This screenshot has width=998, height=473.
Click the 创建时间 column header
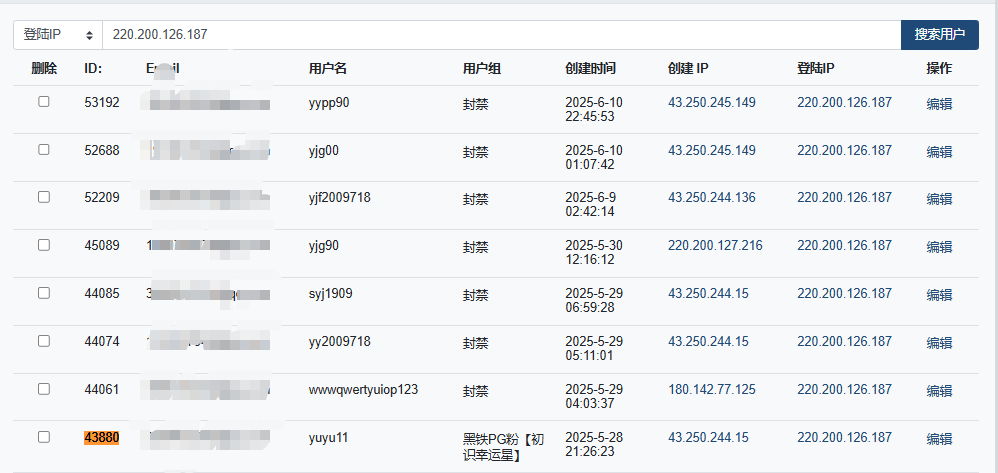coord(591,69)
